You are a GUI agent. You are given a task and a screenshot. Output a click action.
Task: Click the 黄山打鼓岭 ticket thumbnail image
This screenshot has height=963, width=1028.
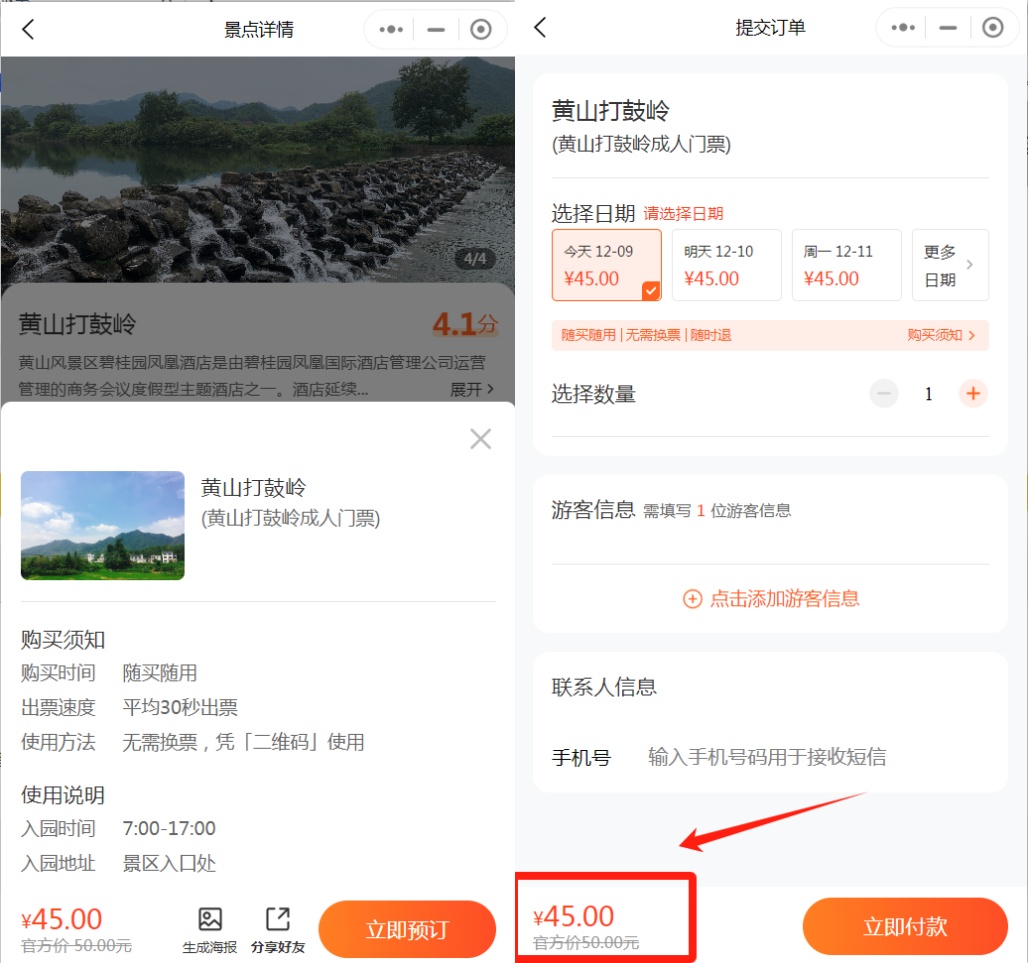103,525
